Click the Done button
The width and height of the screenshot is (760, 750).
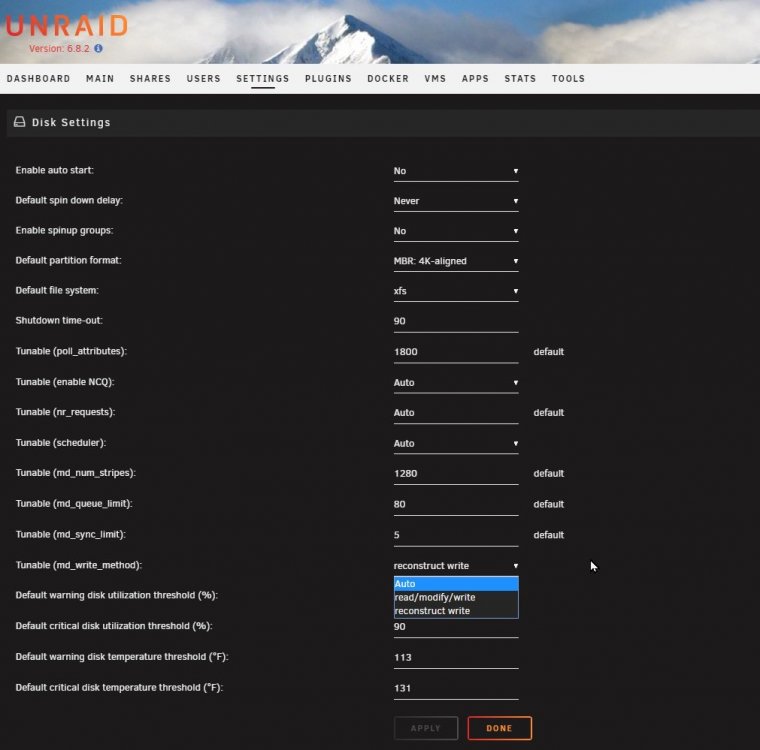click(499, 728)
